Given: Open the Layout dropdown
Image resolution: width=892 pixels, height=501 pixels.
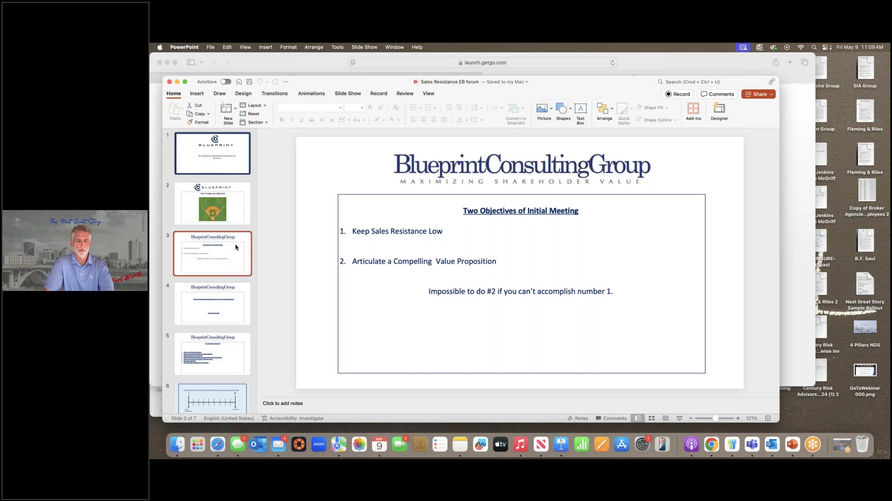Looking at the screenshot, I should tap(253, 105).
